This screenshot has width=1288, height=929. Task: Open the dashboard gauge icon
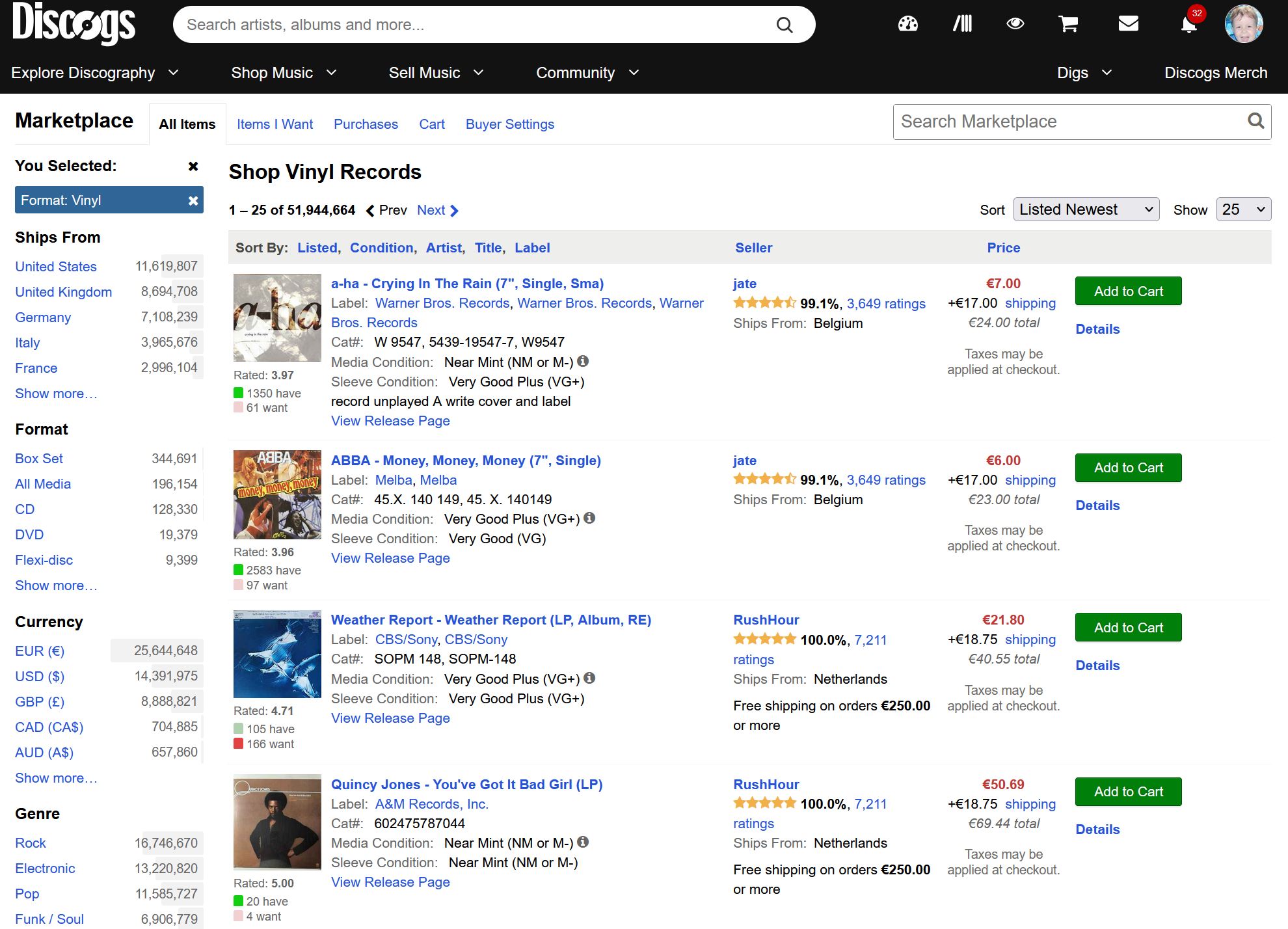tap(907, 25)
